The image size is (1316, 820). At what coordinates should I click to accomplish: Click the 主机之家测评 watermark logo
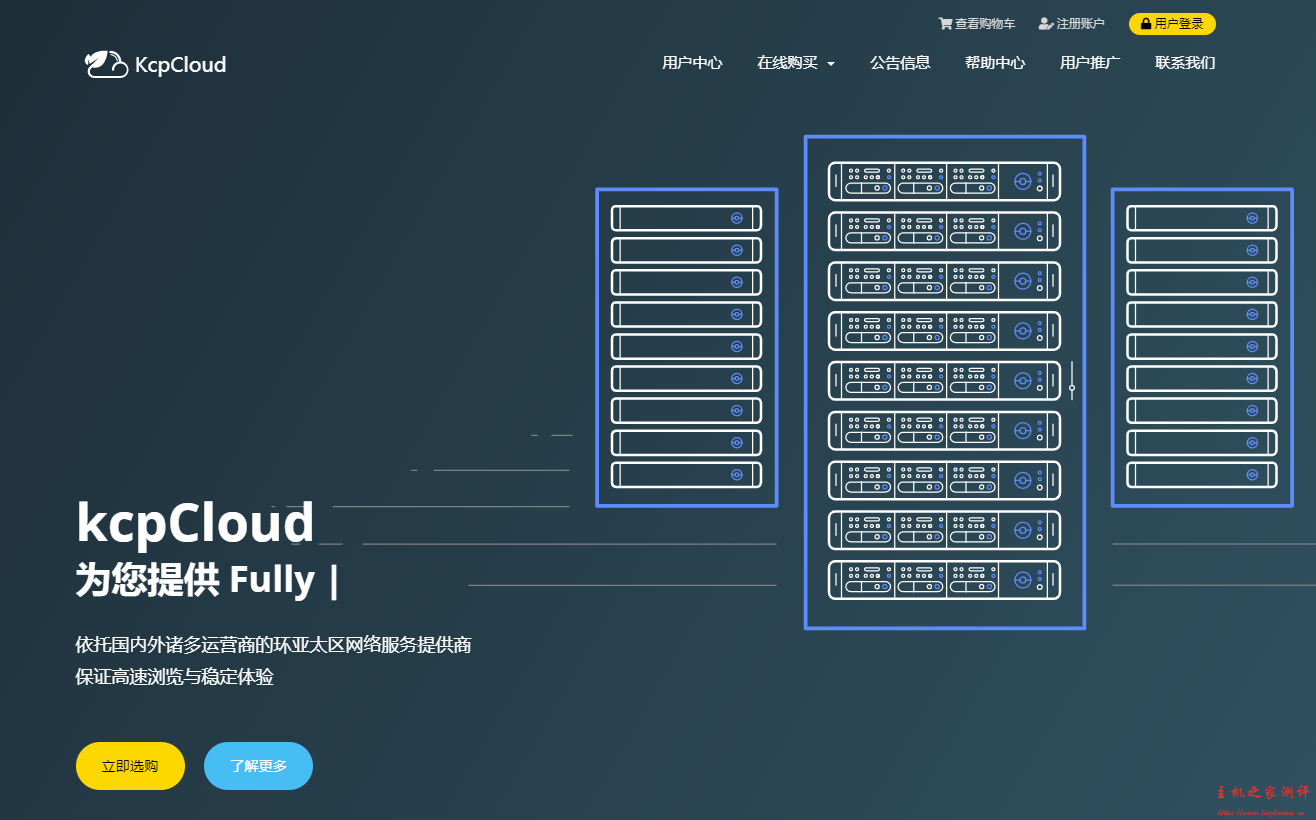pos(1262,795)
